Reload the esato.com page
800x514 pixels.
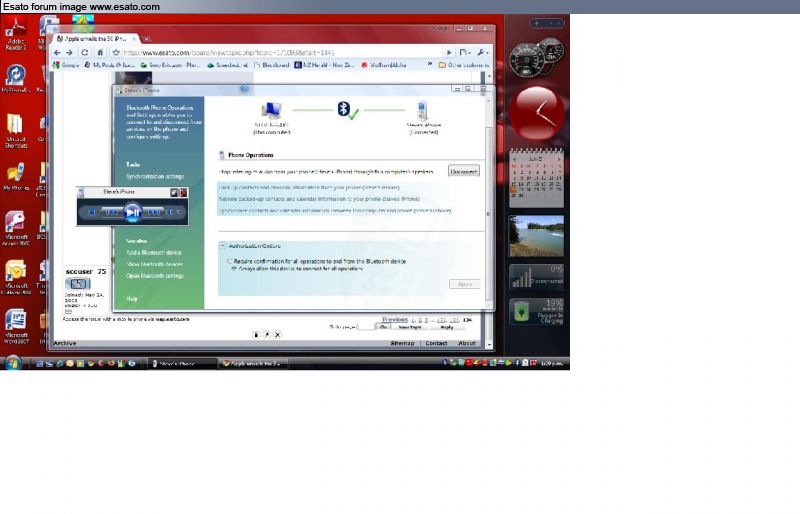coord(85,53)
